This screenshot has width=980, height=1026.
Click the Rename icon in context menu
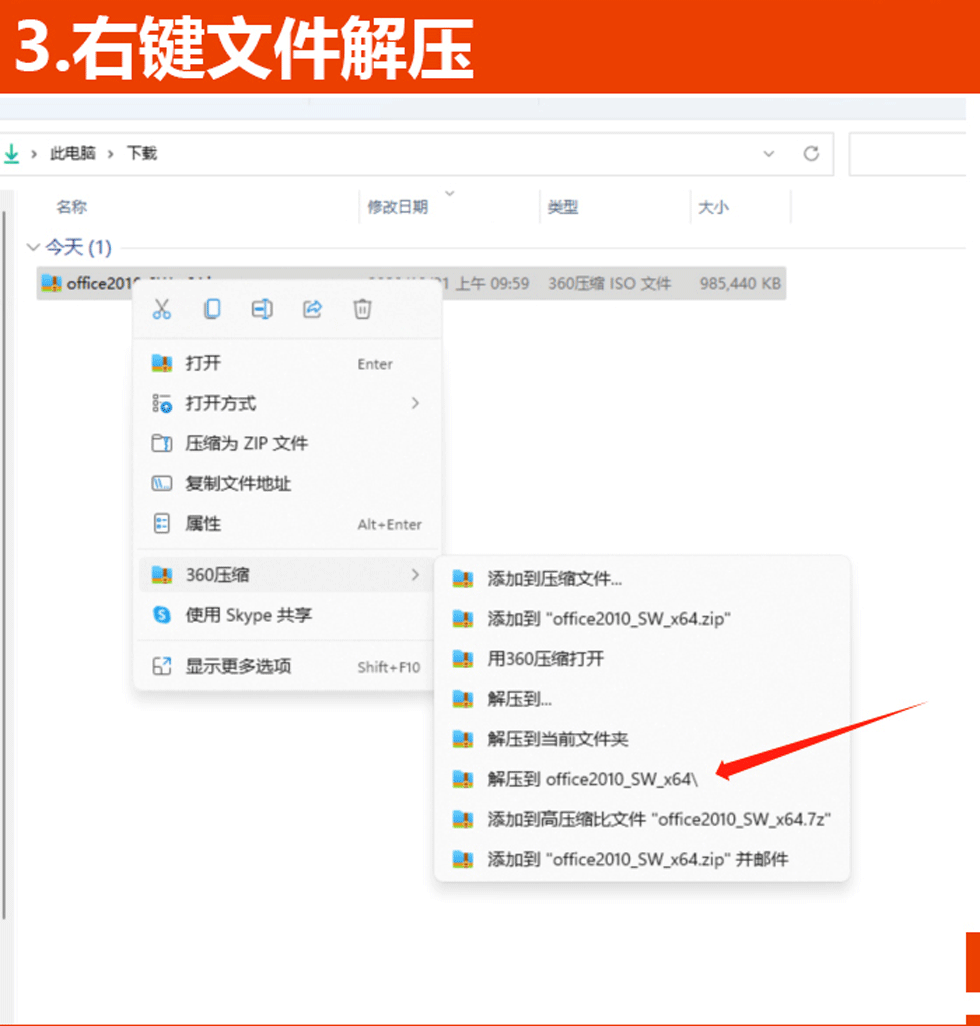262,309
